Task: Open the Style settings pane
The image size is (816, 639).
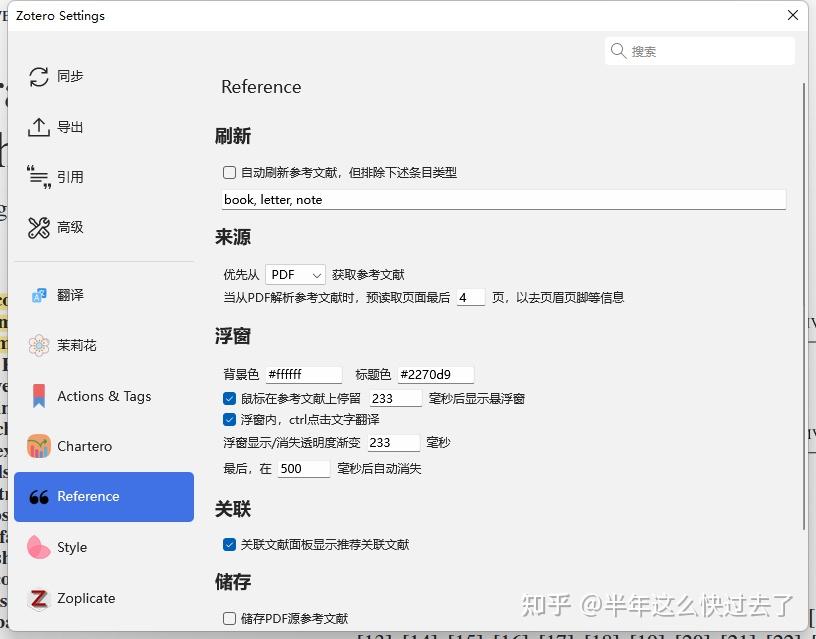Action: (x=74, y=547)
